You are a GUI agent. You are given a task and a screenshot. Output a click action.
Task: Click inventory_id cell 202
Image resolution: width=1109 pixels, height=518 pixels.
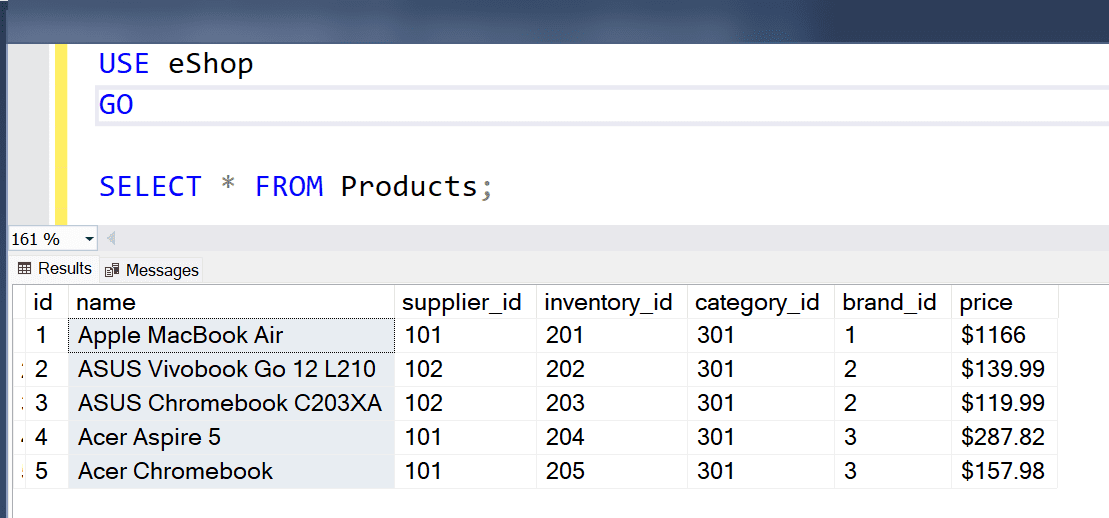(x=612, y=369)
